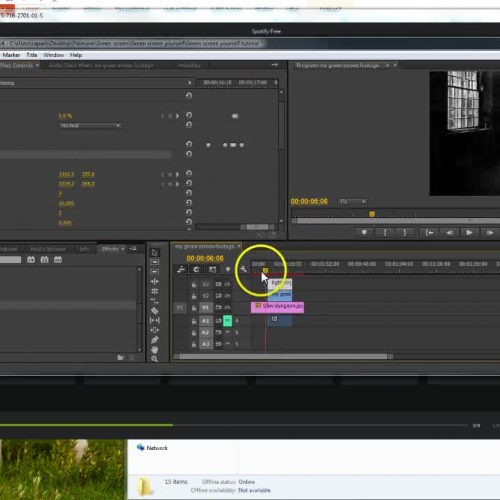Create new custom bin in Effects panel
The width and height of the screenshot is (500, 500).
121,358
